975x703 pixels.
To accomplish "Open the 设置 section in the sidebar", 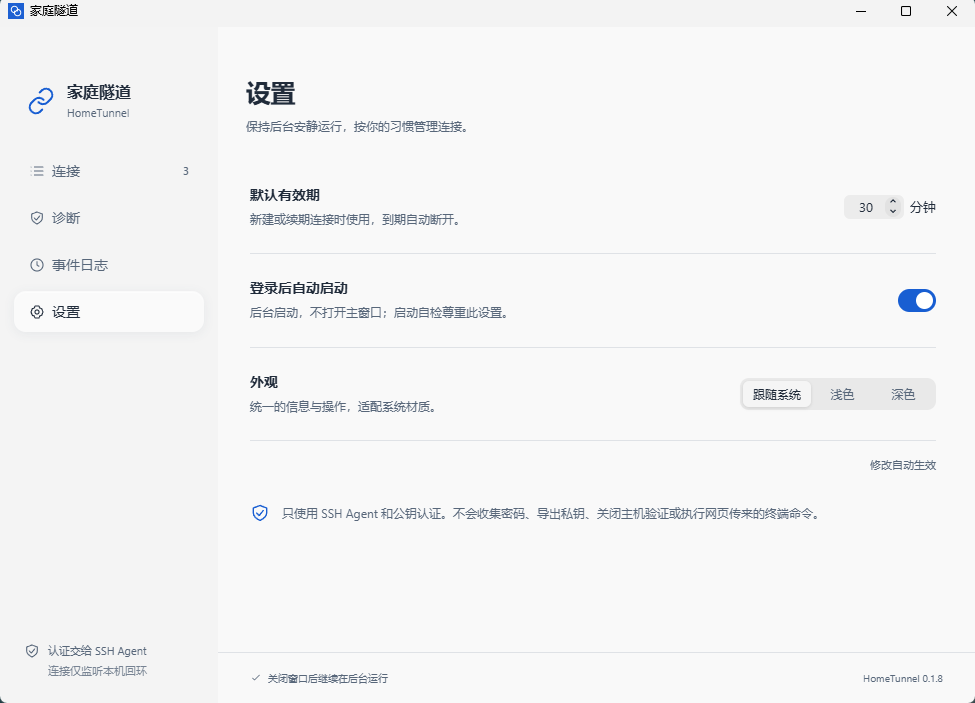I will (109, 311).
